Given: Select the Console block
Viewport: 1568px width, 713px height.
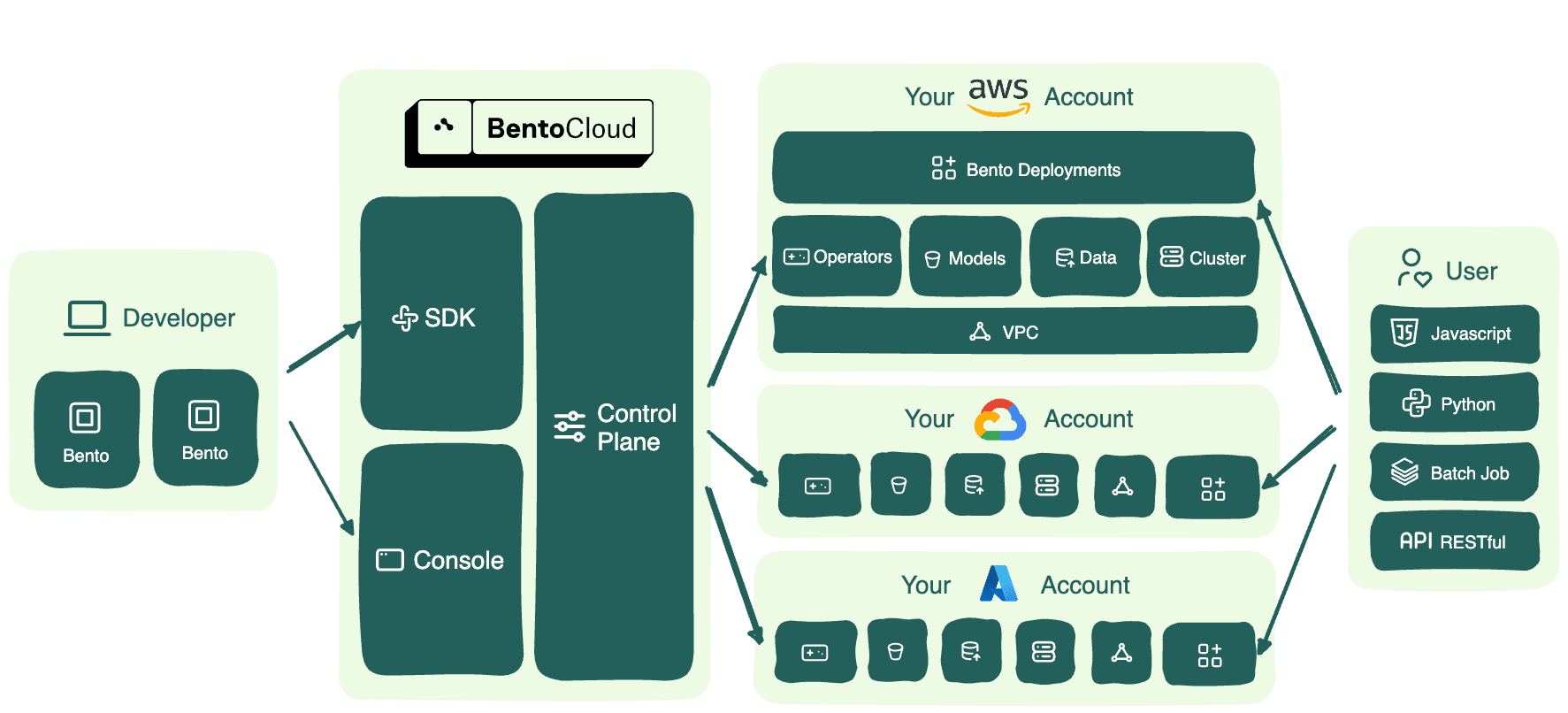Looking at the screenshot, I should [441, 560].
